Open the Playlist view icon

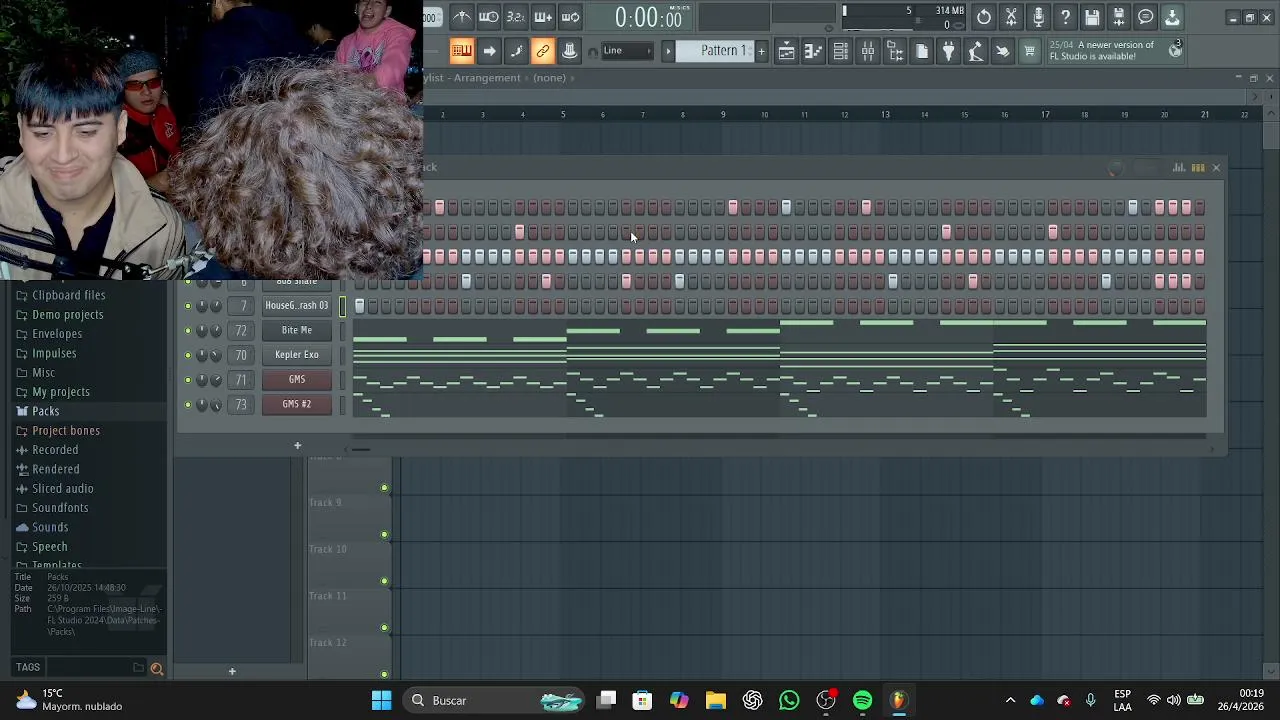click(x=786, y=51)
